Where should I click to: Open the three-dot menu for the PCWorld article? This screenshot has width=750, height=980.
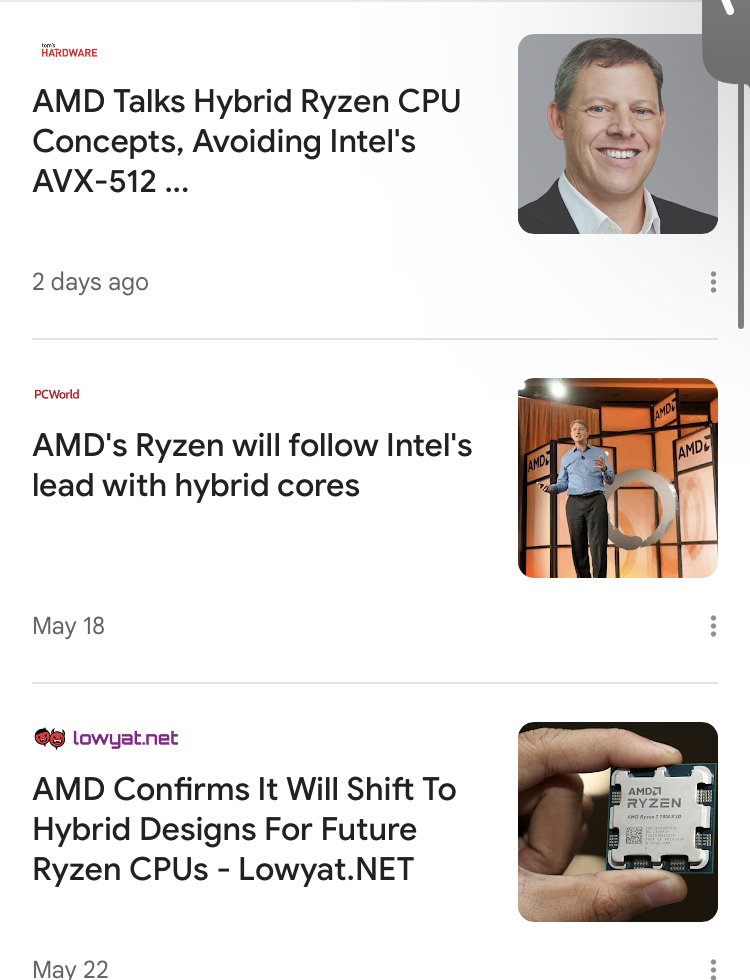[713, 626]
